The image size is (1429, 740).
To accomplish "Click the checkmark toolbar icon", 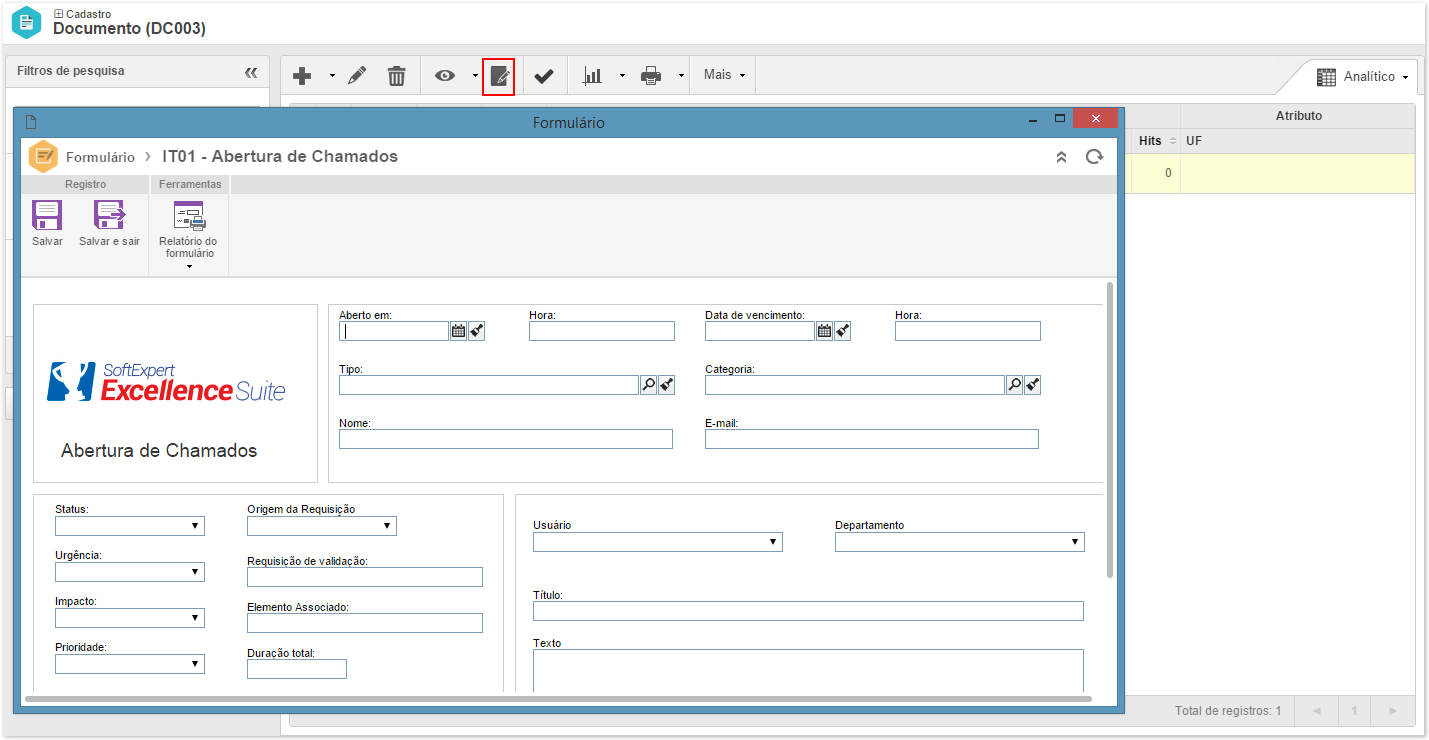I will (x=544, y=76).
